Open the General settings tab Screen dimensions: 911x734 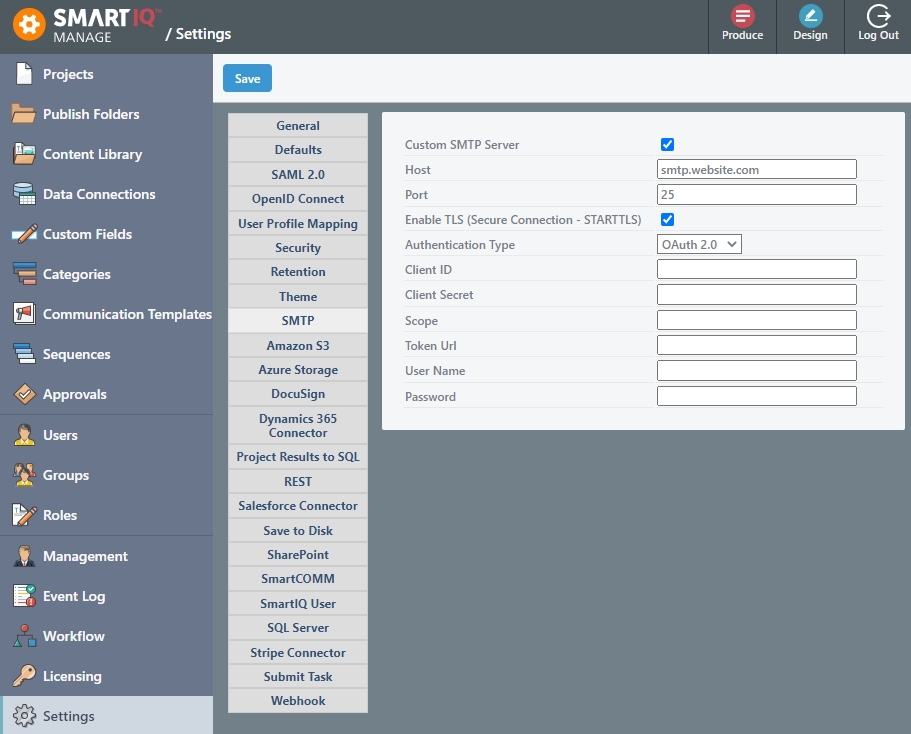(x=298, y=126)
